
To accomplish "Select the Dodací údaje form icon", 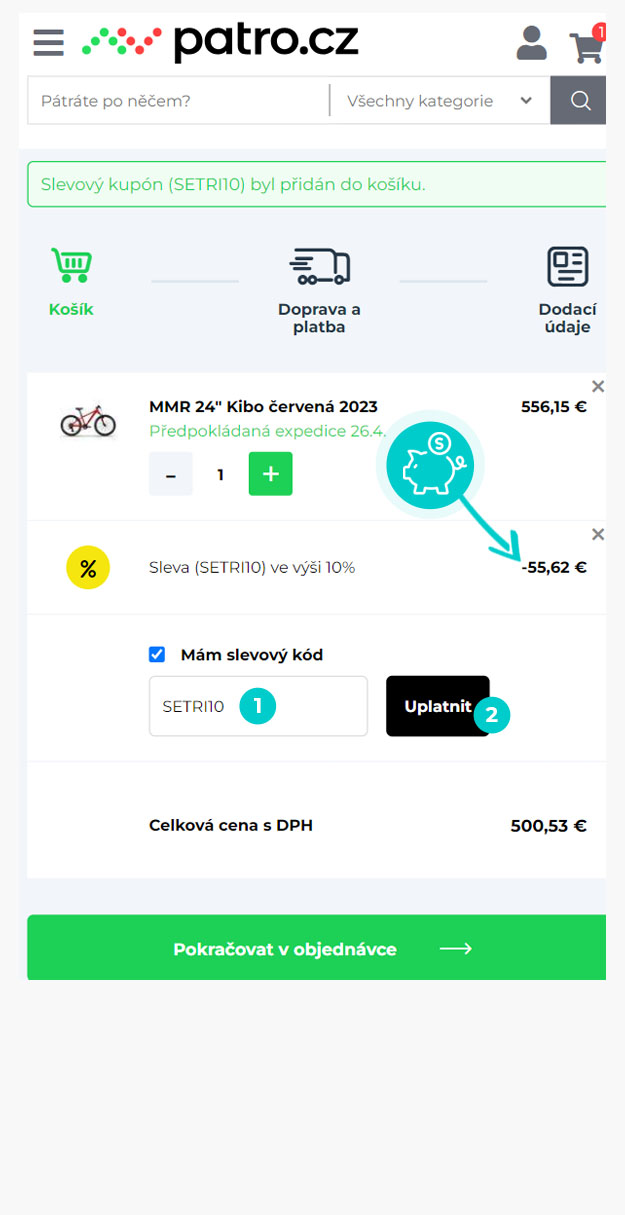I will (567, 266).
